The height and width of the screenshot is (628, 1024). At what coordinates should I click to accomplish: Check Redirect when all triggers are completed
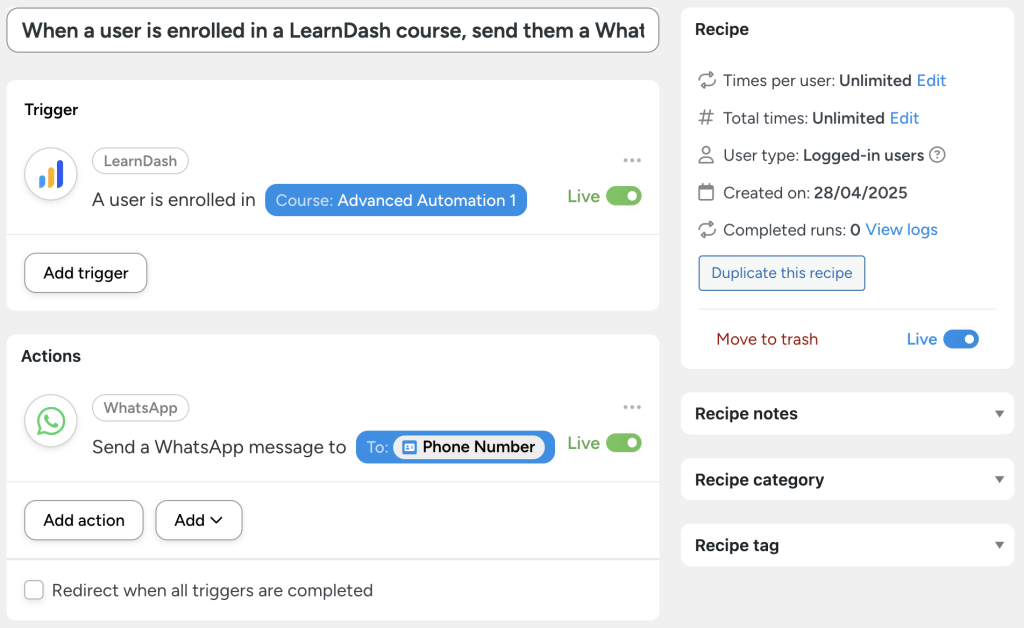click(x=33, y=590)
